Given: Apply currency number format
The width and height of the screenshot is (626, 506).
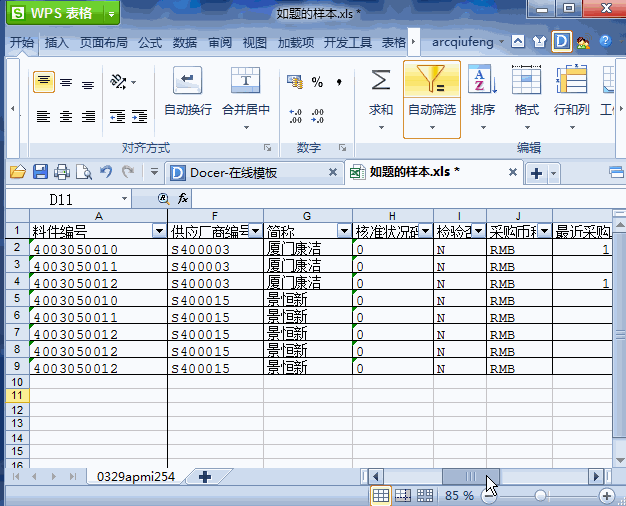Looking at the screenshot, I should coord(295,82).
